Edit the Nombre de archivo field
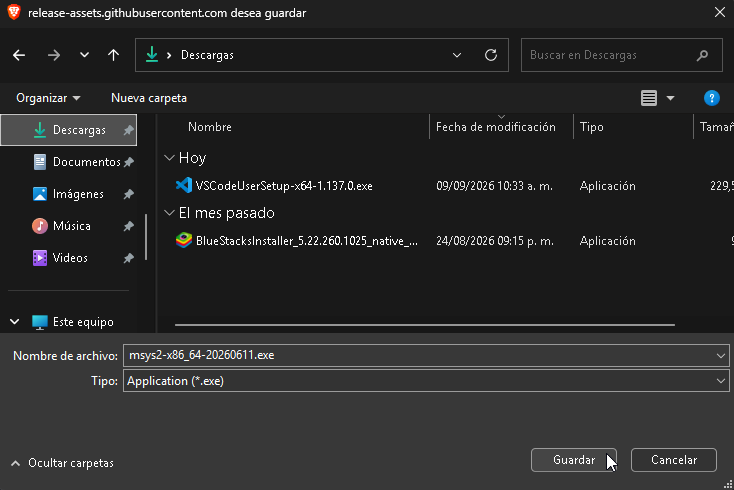The image size is (734, 490). [419, 355]
